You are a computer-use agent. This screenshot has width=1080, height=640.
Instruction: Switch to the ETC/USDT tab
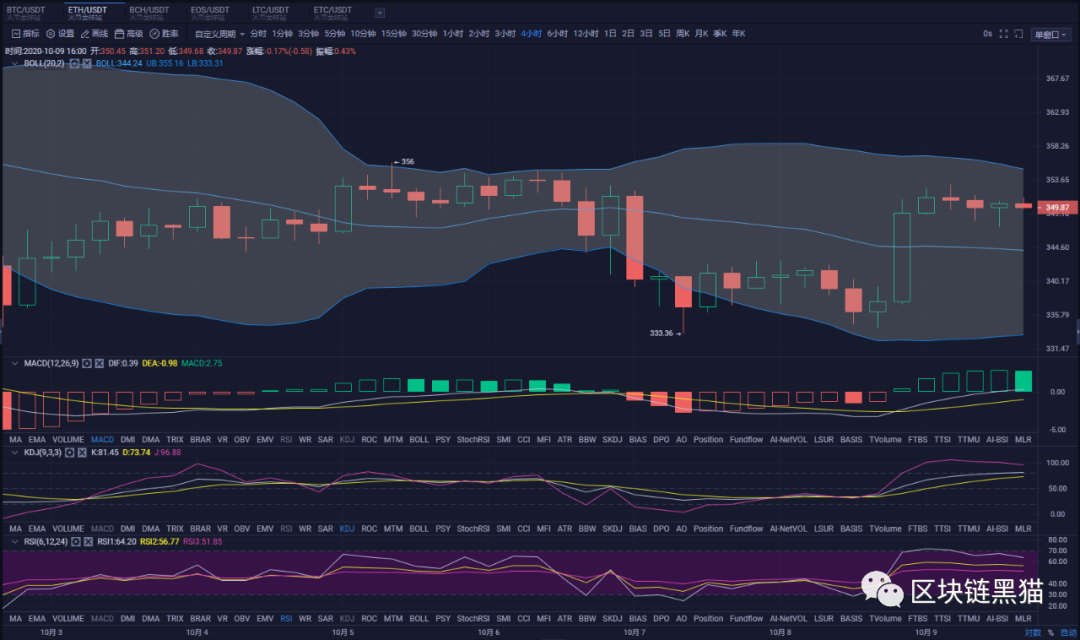333,13
